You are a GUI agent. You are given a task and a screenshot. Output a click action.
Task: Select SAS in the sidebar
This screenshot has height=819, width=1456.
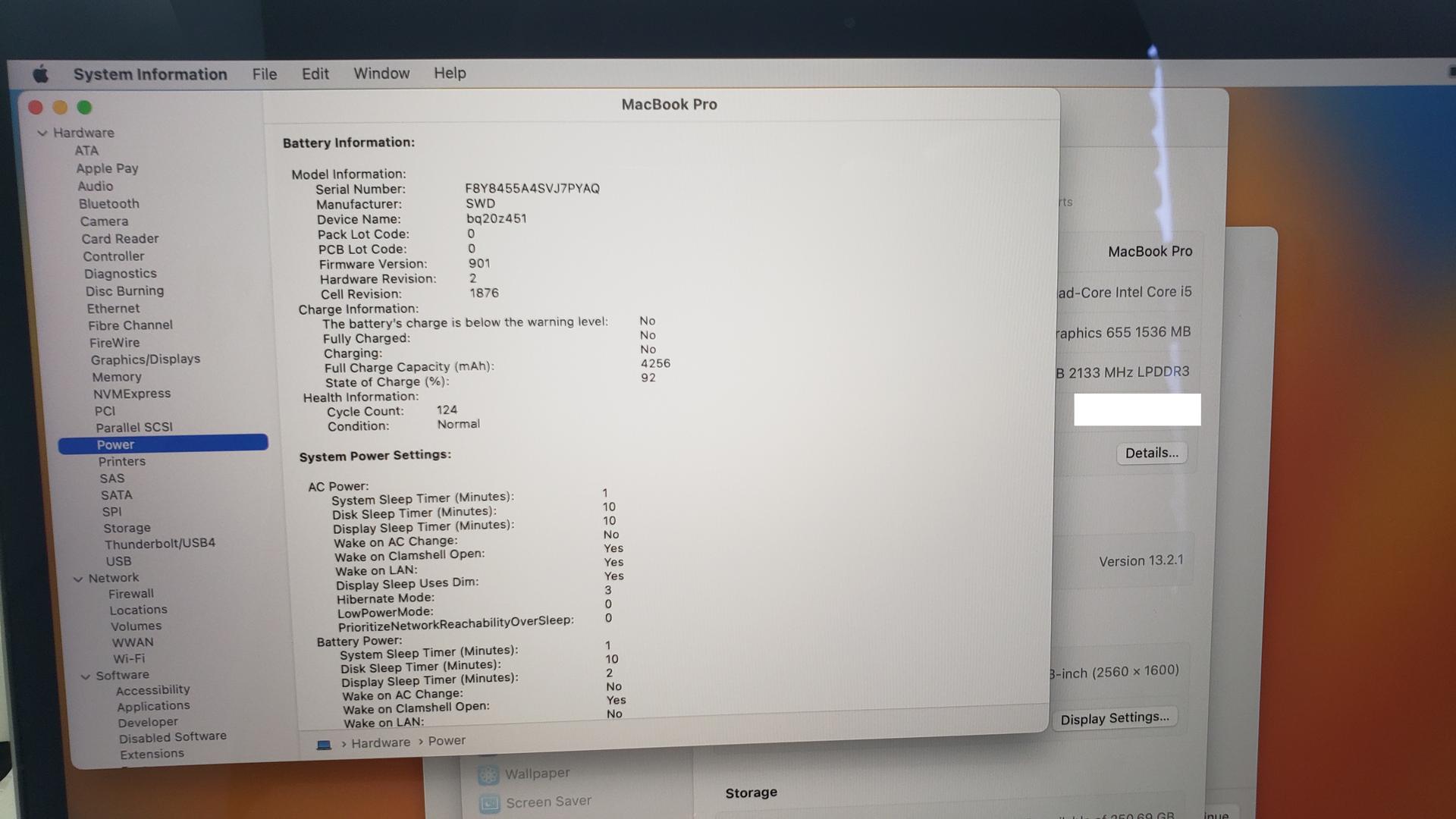click(x=112, y=479)
